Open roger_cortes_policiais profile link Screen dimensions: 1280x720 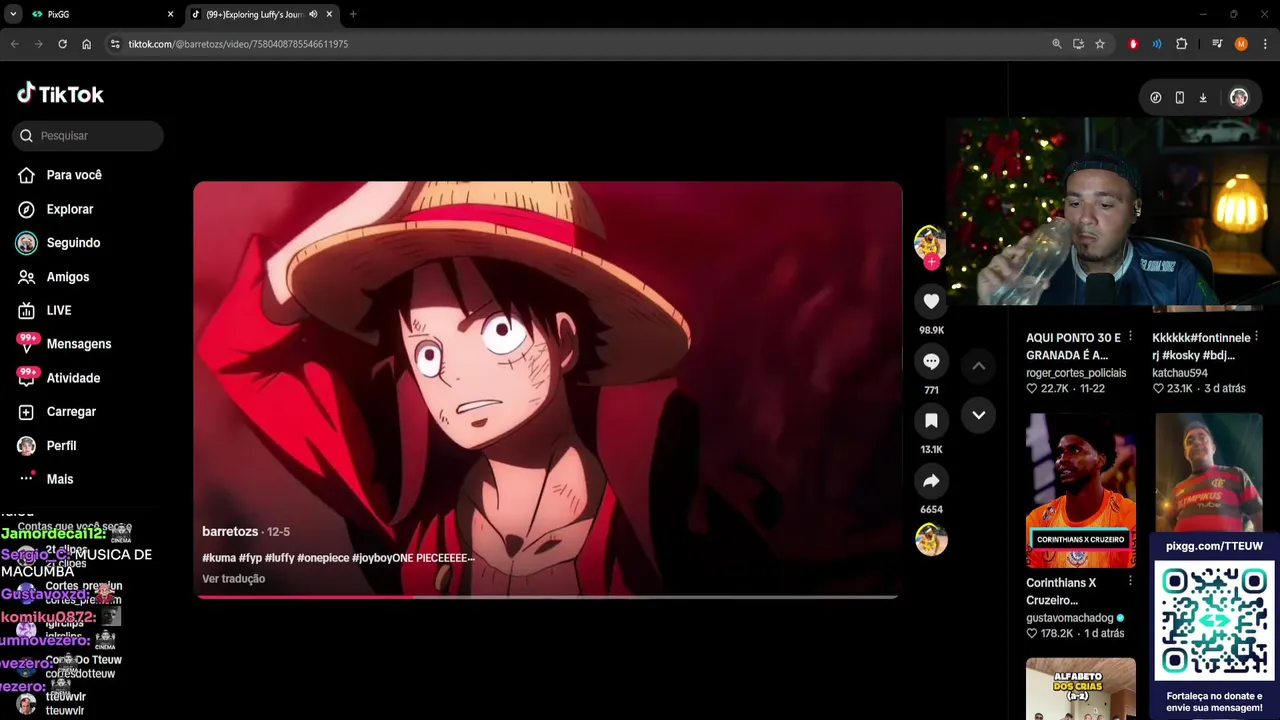click(x=1076, y=373)
